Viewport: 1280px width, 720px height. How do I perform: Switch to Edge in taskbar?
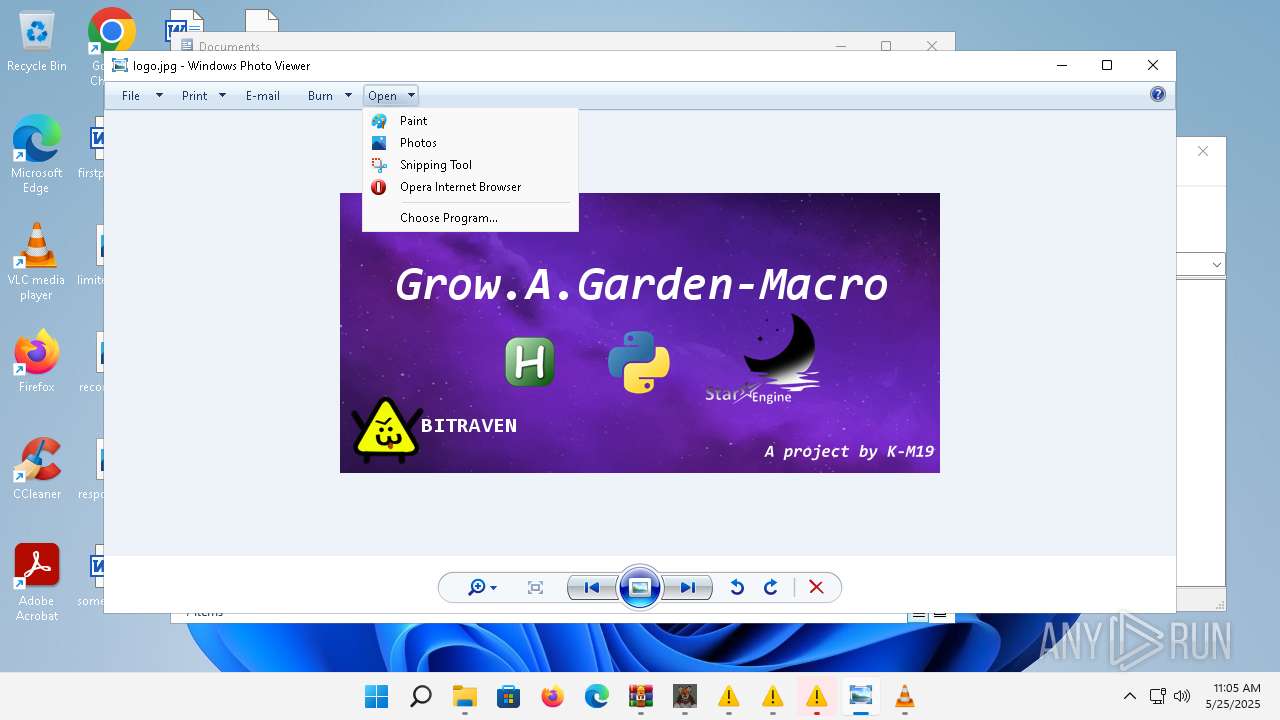click(x=597, y=697)
